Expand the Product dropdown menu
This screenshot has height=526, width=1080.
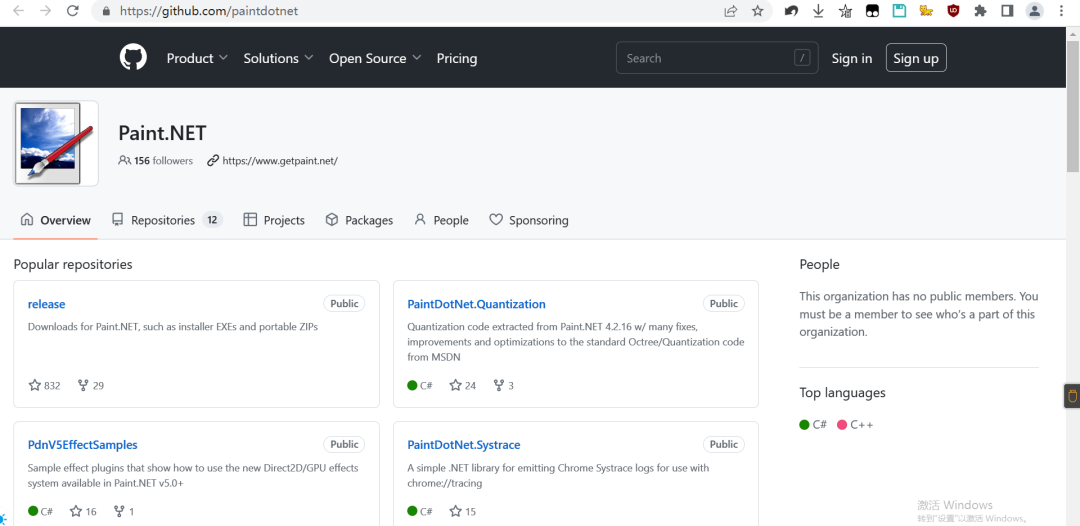(x=197, y=59)
